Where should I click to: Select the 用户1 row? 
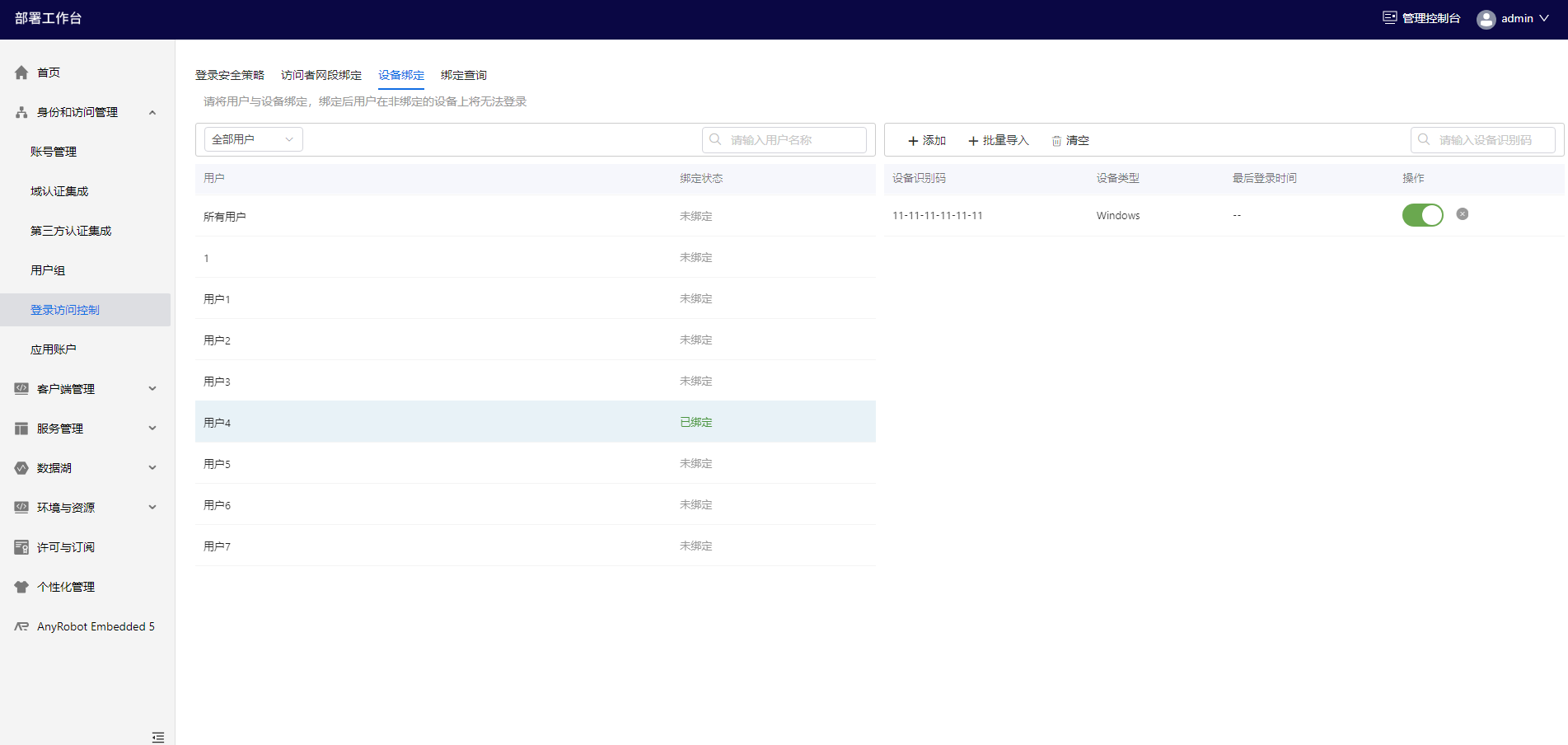(x=536, y=298)
